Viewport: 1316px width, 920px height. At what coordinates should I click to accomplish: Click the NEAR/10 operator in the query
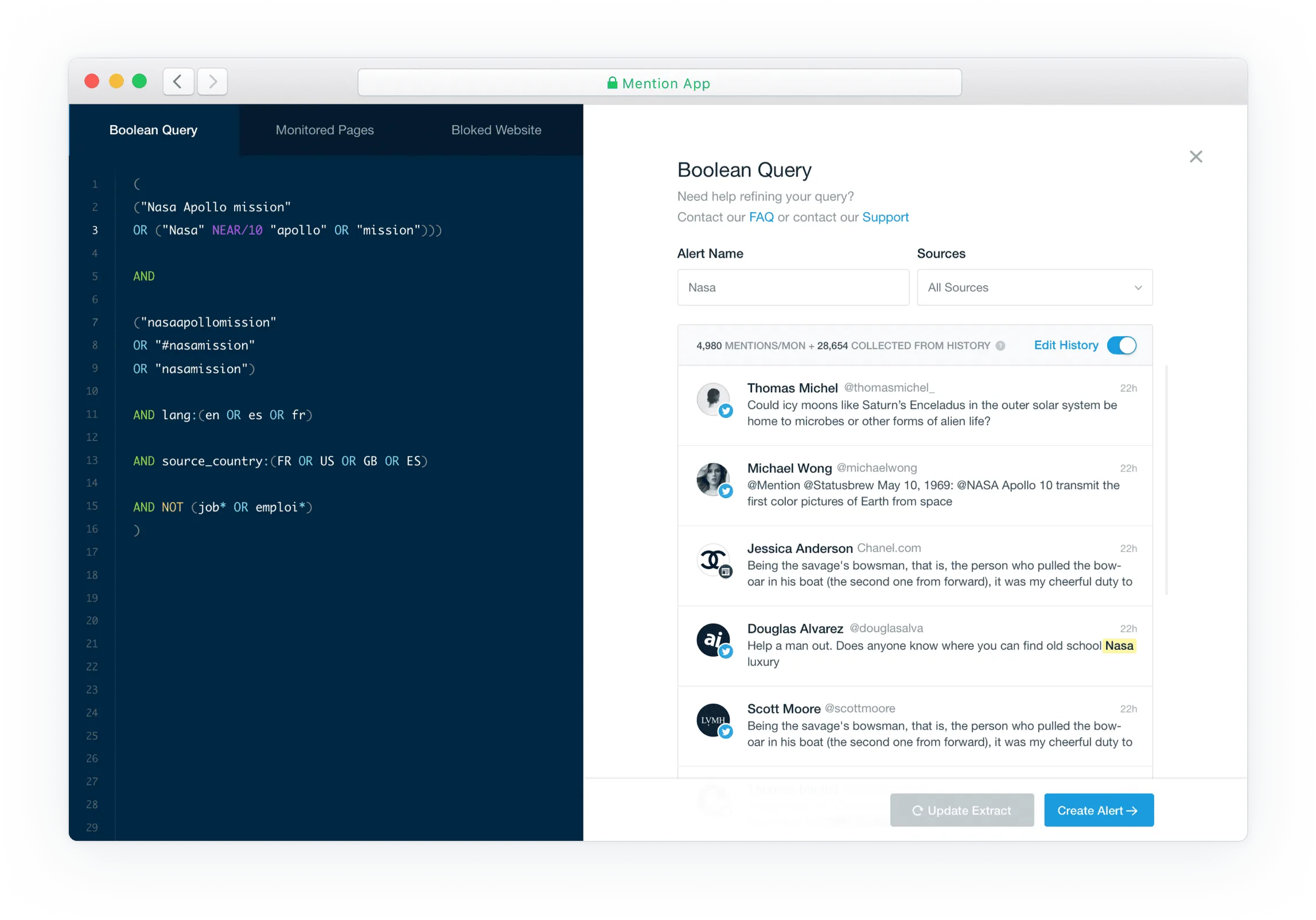[237, 231]
